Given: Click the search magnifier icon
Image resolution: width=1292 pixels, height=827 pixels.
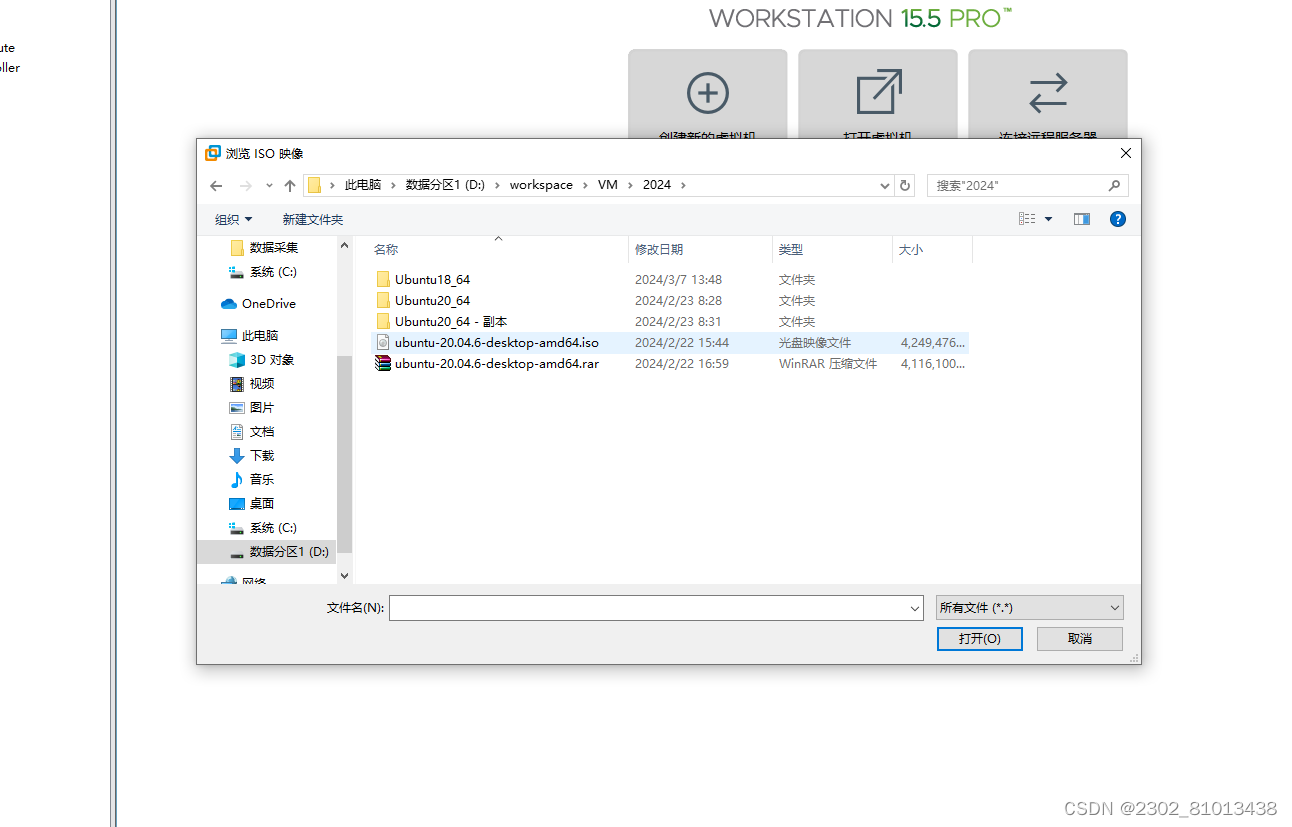Looking at the screenshot, I should tap(1114, 186).
